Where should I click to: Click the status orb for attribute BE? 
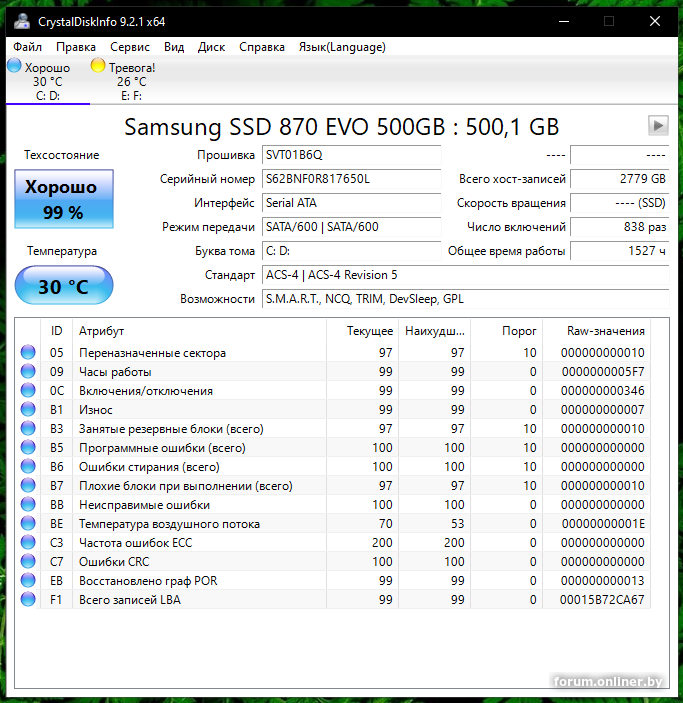tap(28, 523)
